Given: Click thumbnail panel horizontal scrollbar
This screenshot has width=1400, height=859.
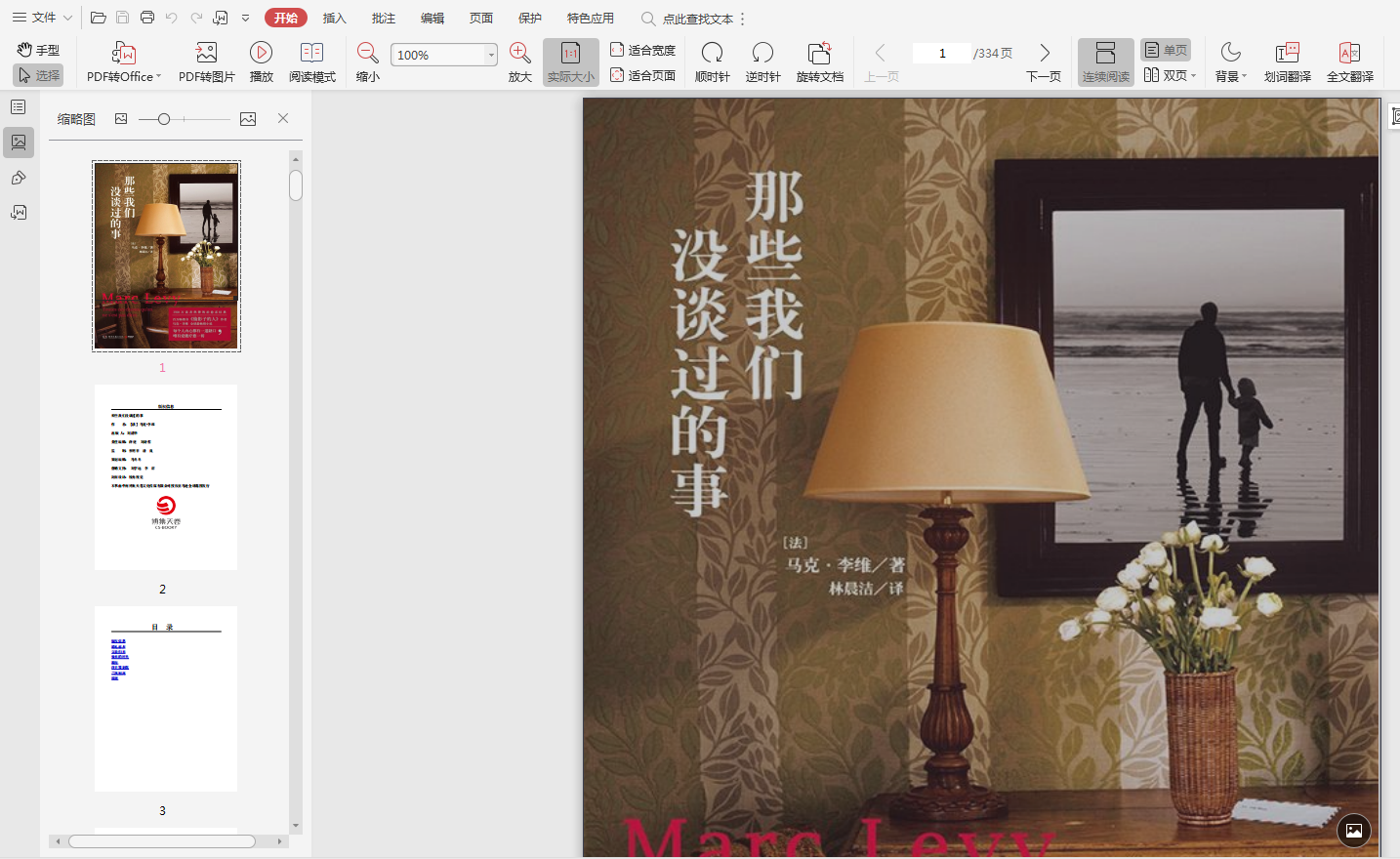Looking at the screenshot, I should coord(162,840).
